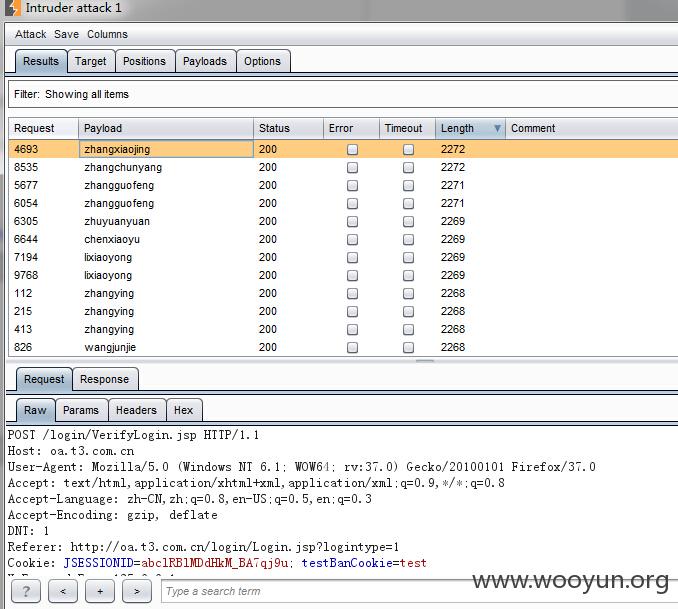Select zhangguofeng row for request 6054

tap(343, 203)
